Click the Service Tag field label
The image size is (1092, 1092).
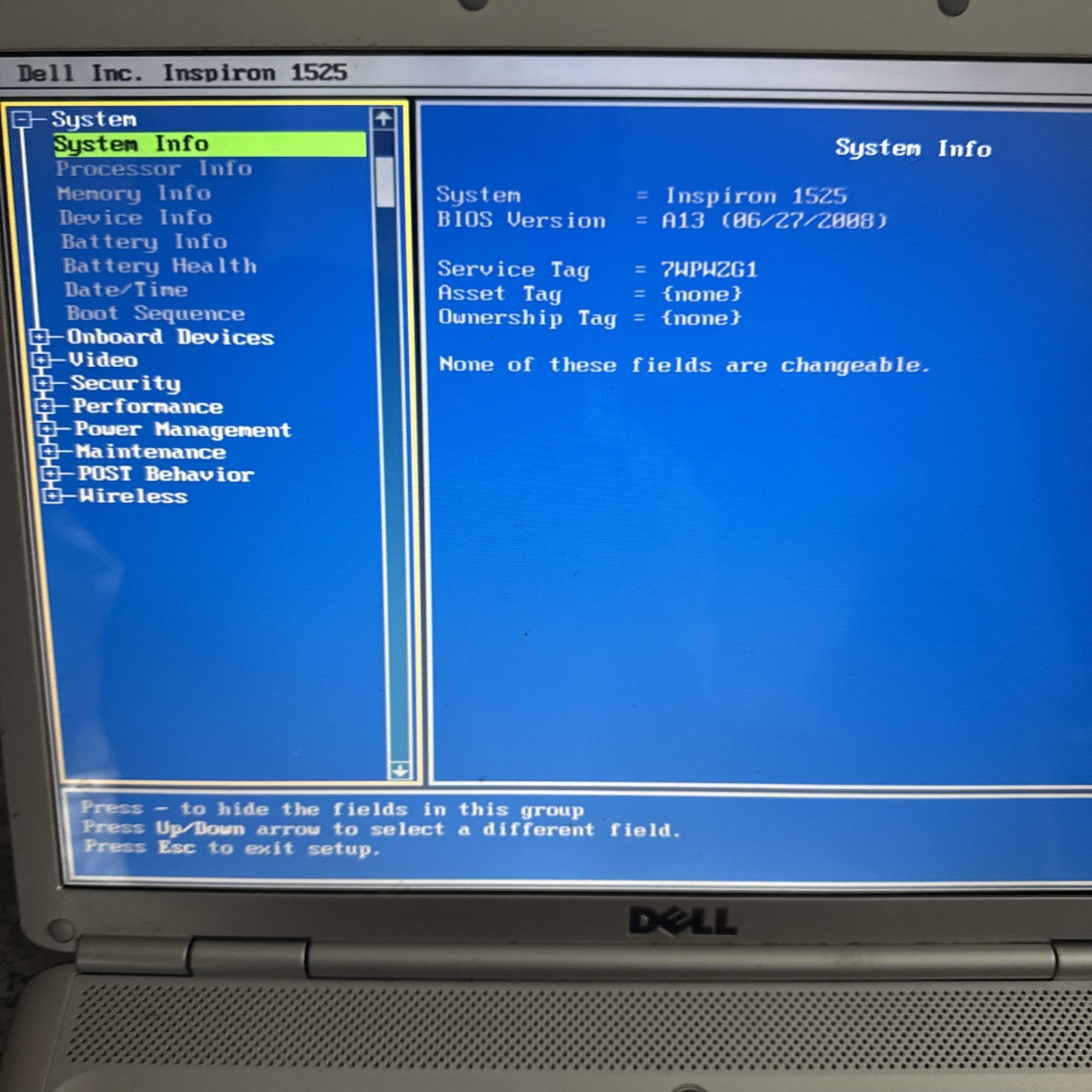(514, 270)
